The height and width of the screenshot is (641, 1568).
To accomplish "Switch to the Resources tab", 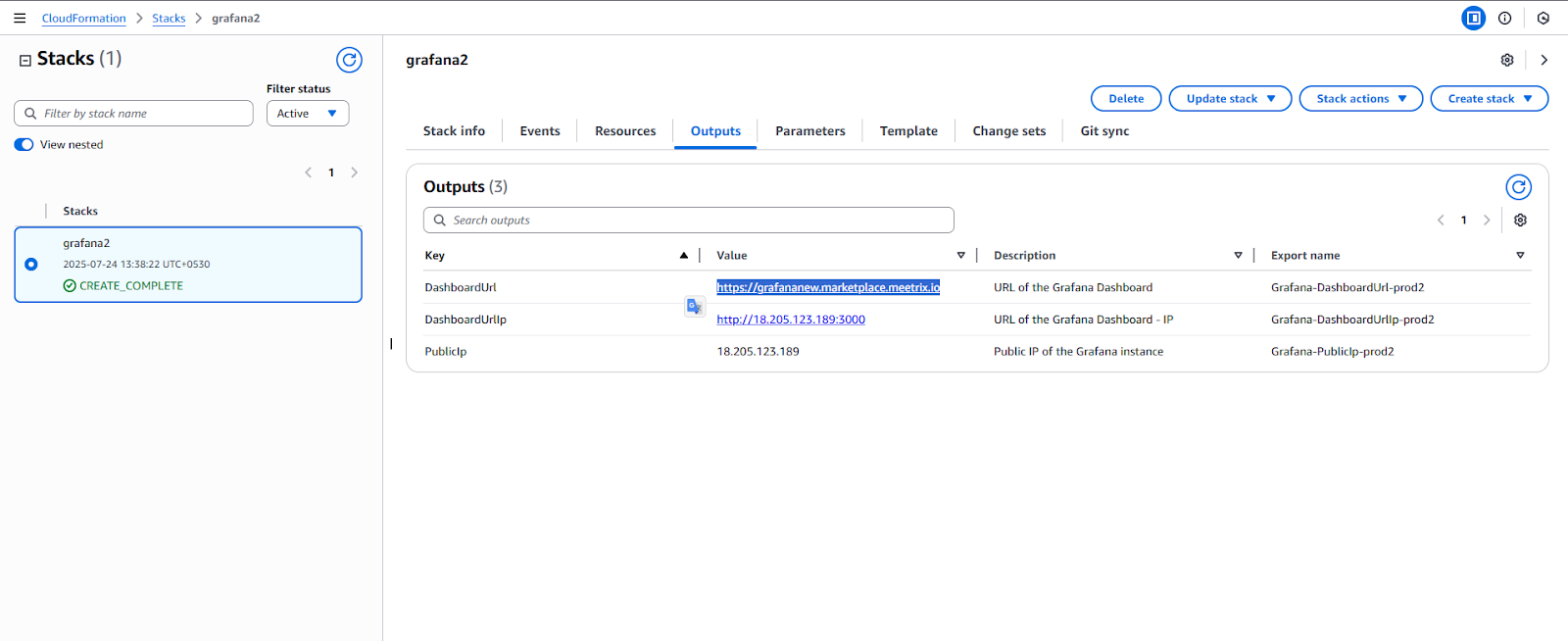I will tap(625, 131).
